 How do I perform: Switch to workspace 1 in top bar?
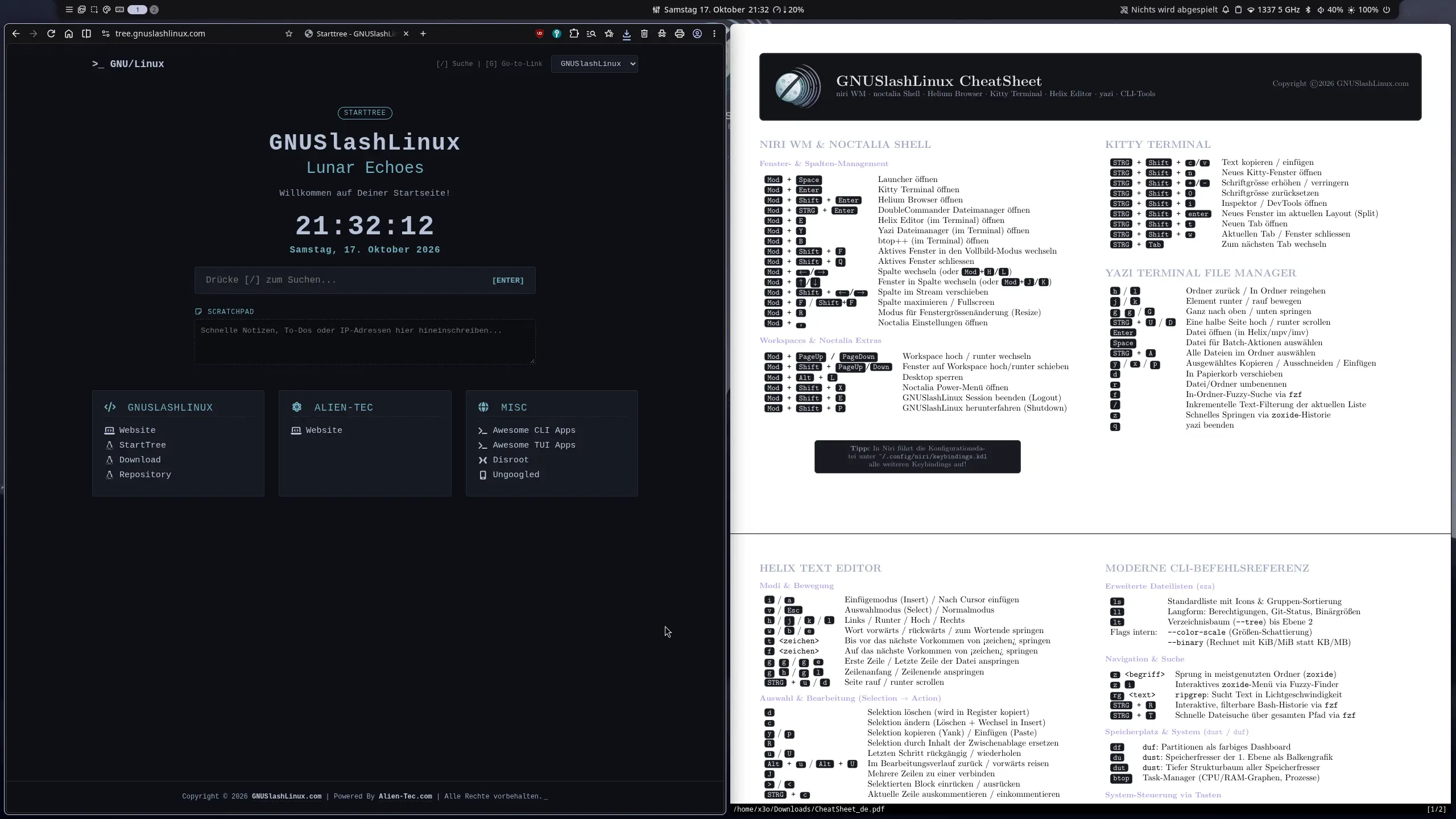137,10
